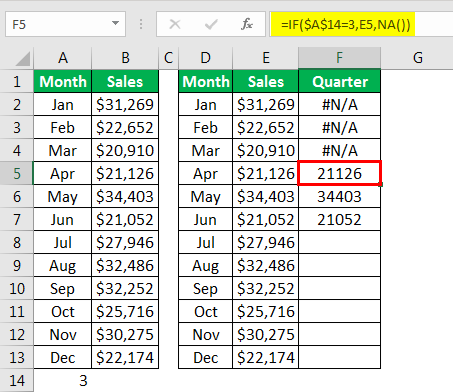Click Sales header cell in column B
The height and width of the screenshot is (392, 453).
[x=125, y=81]
